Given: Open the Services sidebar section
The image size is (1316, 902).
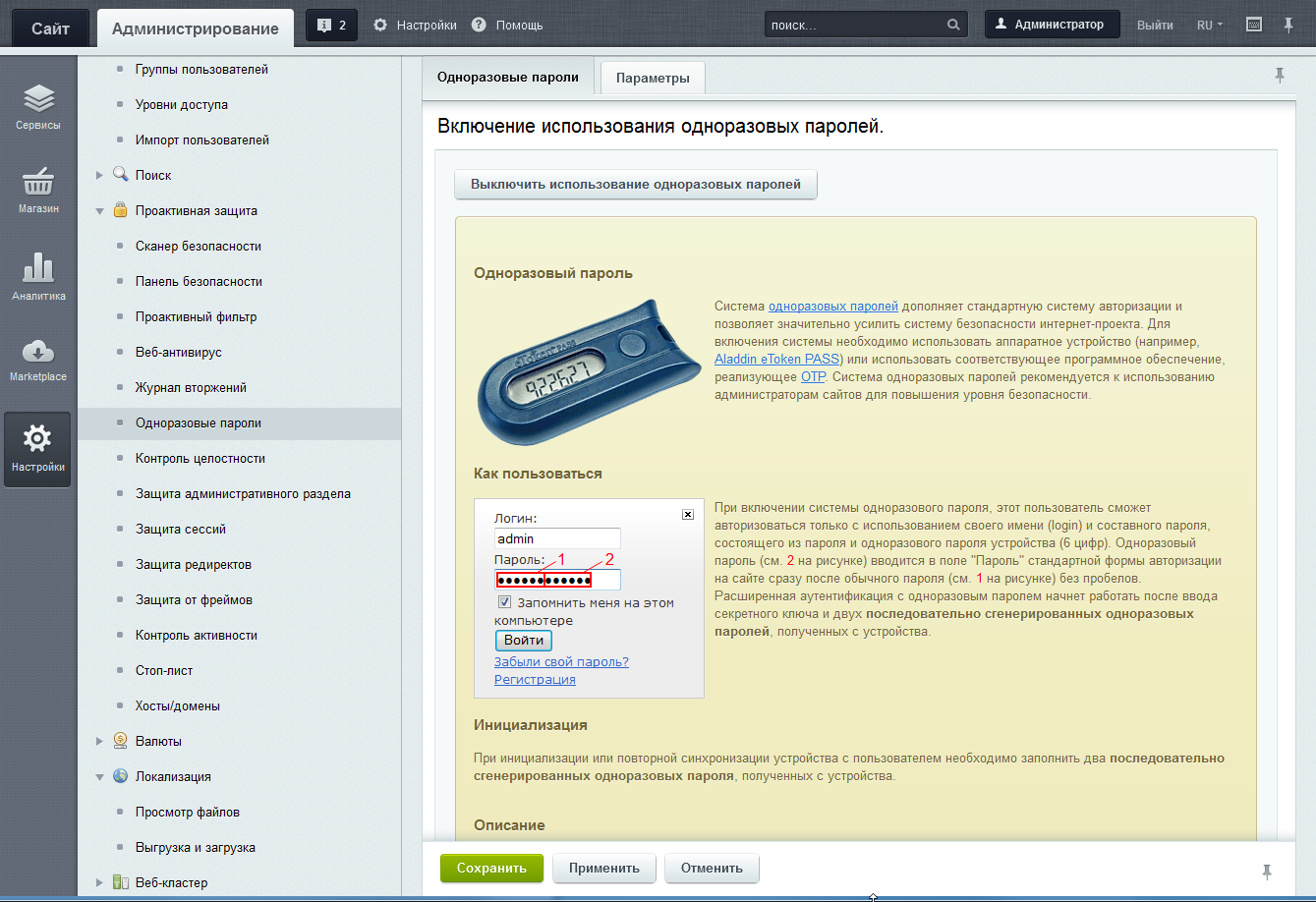Looking at the screenshot, I should [38, 107].
